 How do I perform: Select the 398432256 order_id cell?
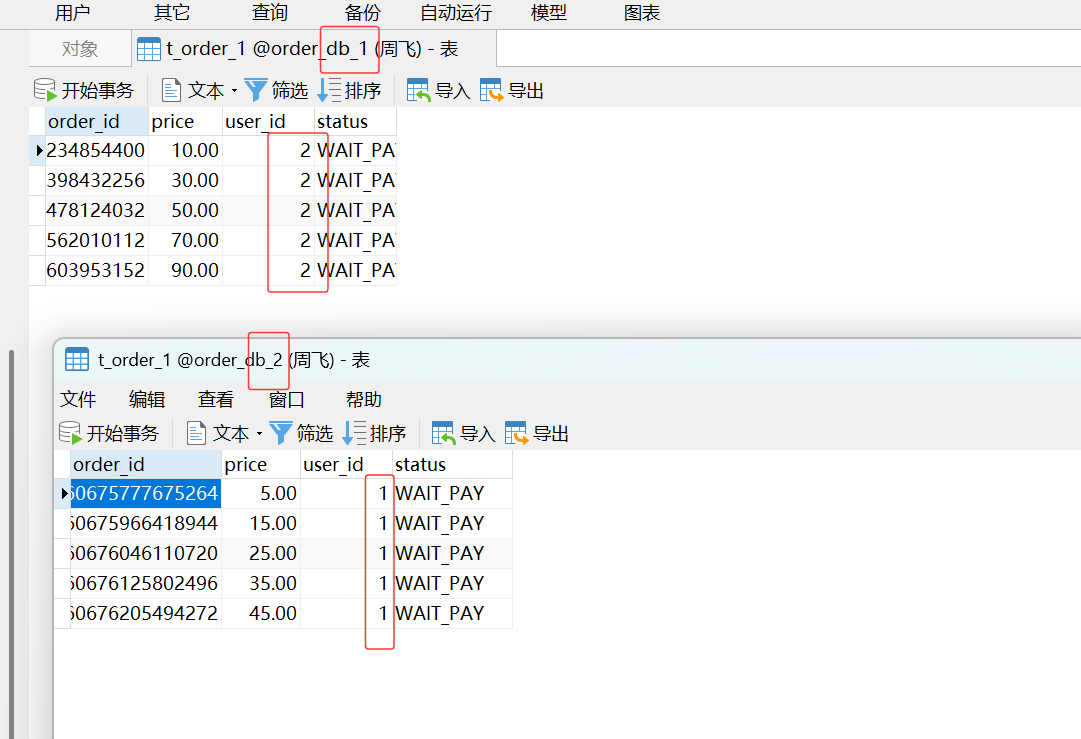click(x=97, y=181)
